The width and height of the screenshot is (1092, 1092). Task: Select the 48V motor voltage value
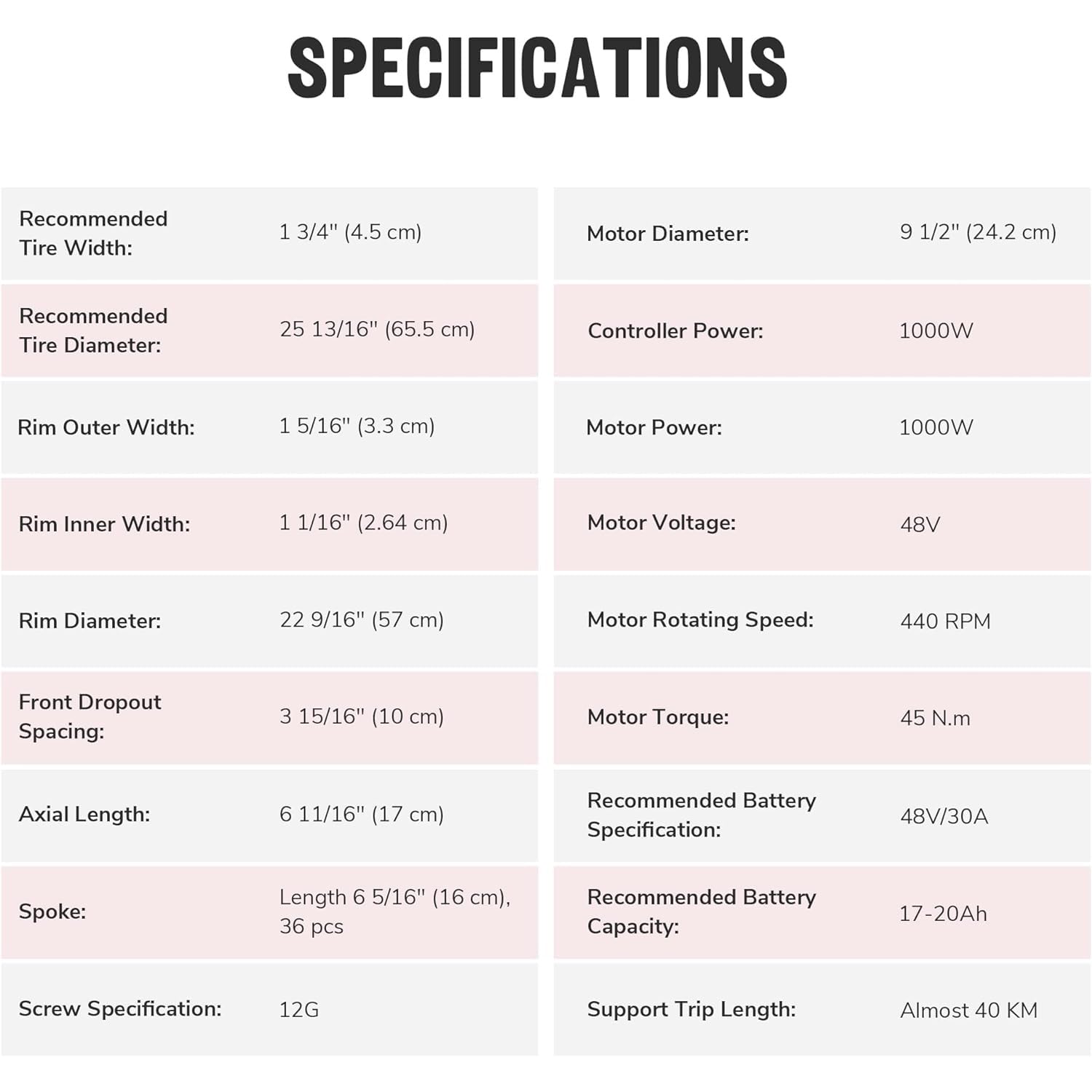pyautogui.click(x=919, y=524)
